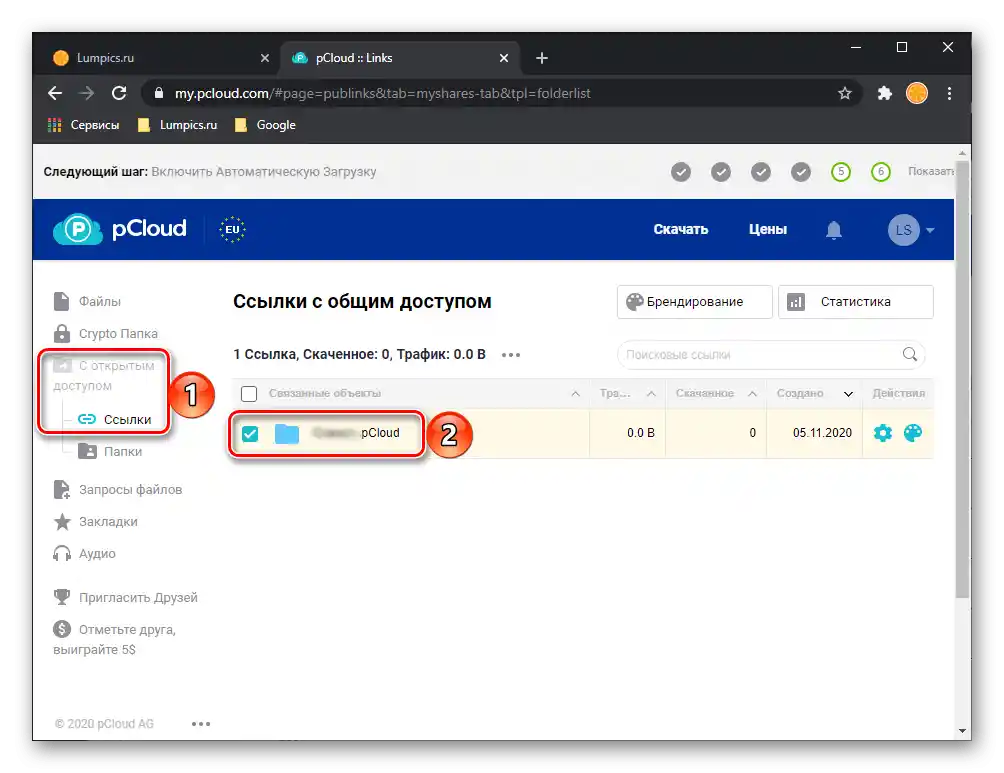Go back in browser
Screen dimensions: 1004x773
tap(55, 93)
